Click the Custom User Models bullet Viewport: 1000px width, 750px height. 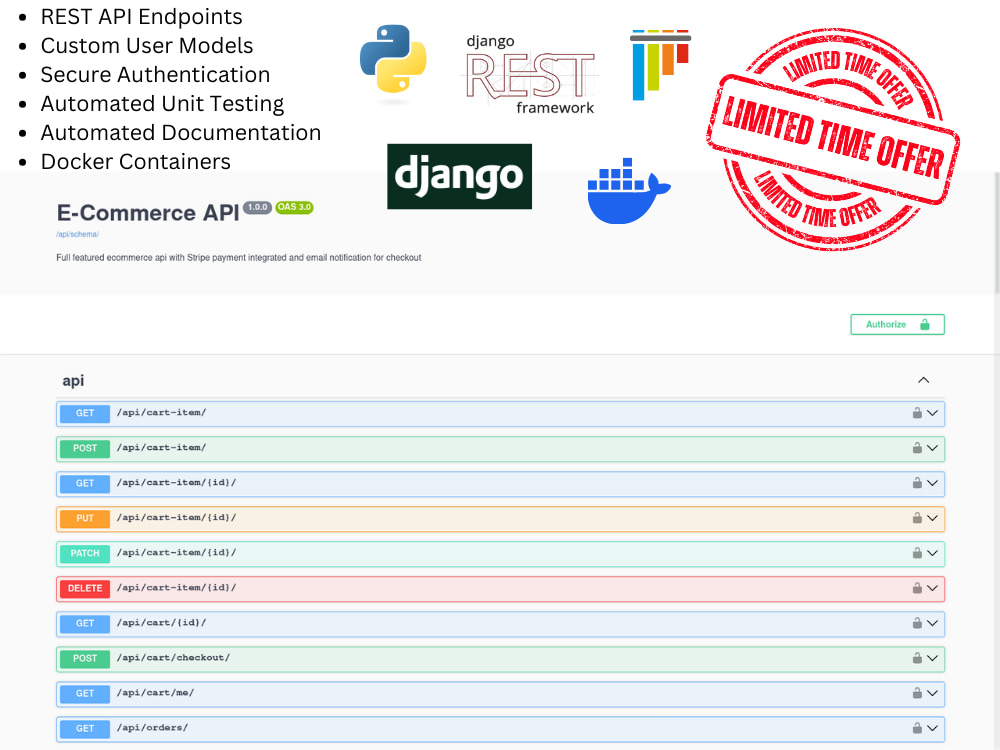(147, 46)
